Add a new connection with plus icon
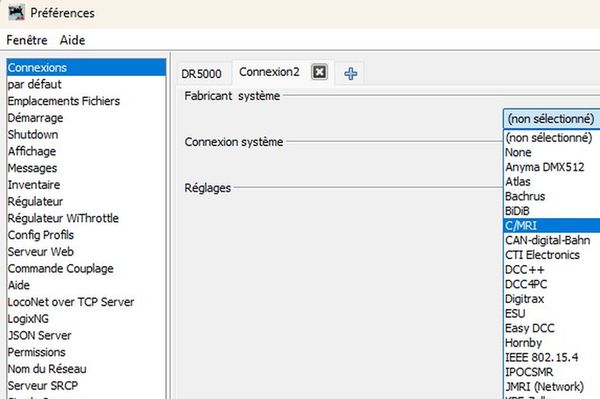Viewport: 600px width, 399px height. [x=351, y=73]
